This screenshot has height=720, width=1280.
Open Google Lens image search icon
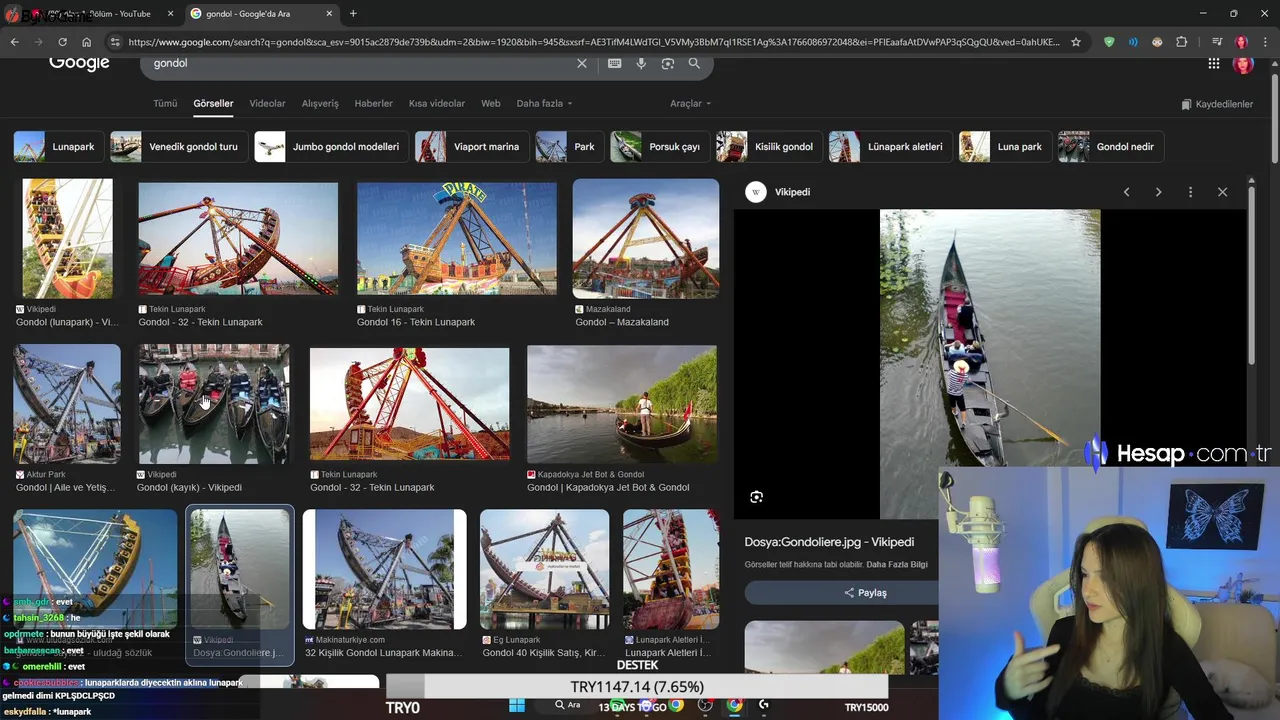pyautogui.click(x=668, y=63)
